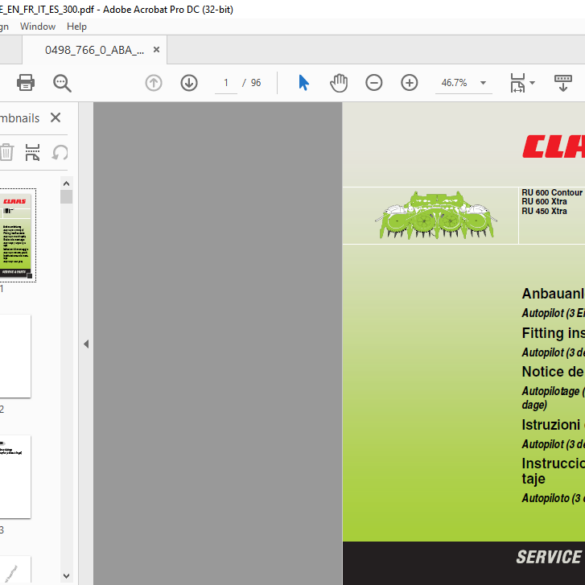Collapse the navigation pane arrow
The image size is (585, 585).
86,344
